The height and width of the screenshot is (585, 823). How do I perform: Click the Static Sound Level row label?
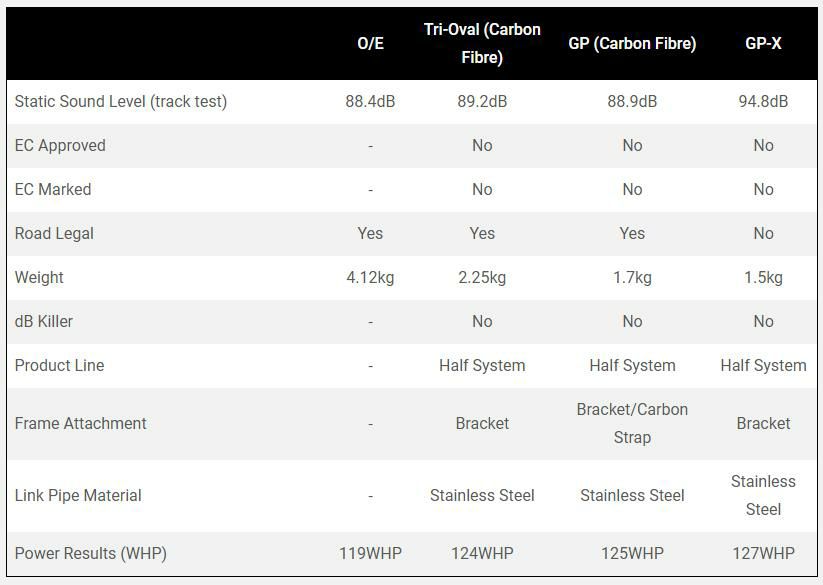121,101
